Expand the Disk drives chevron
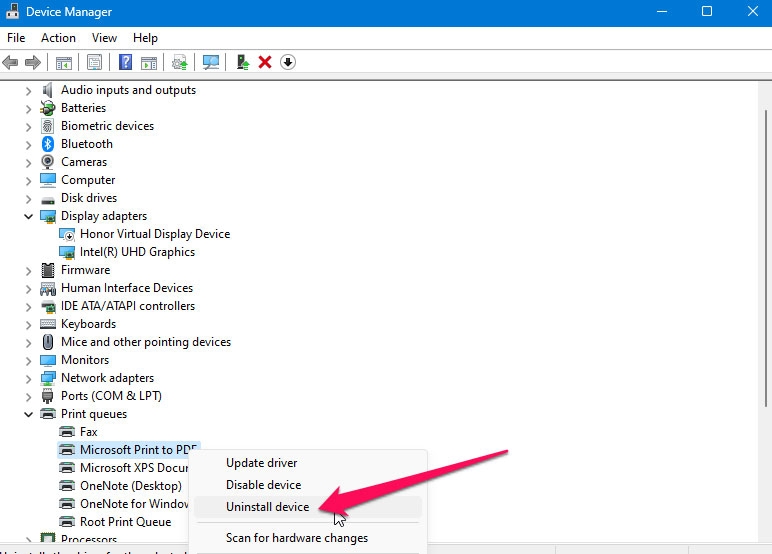This screenshot has height=554, width=772. [29, 199]
